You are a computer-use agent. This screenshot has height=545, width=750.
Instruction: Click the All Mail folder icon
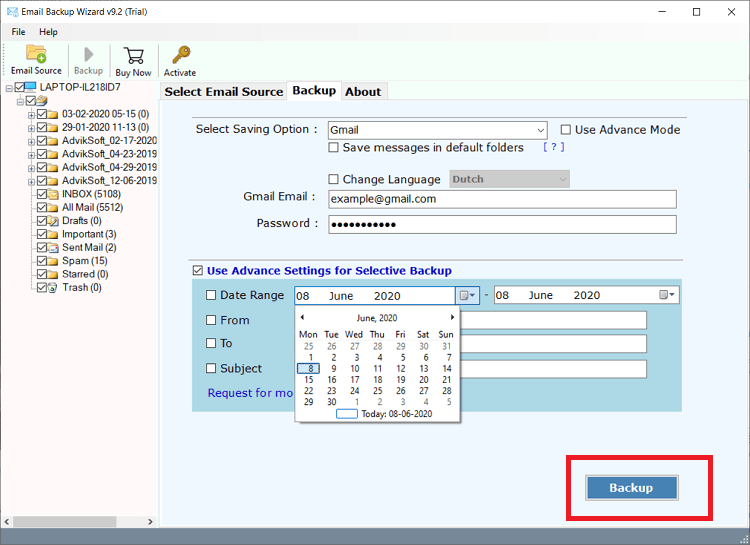[x=53, y=207]
